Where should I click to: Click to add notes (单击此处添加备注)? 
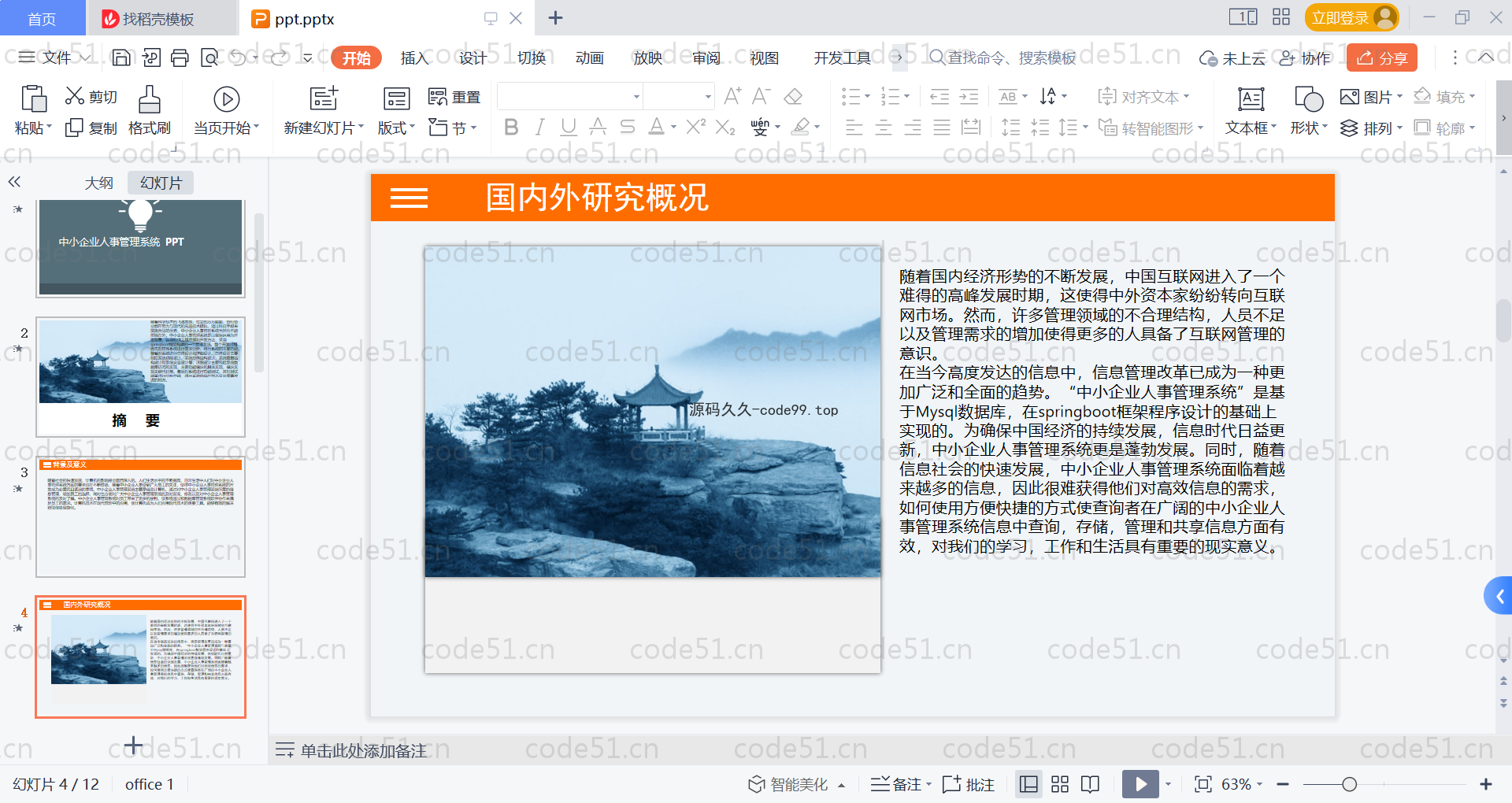[x=363, y=750]
